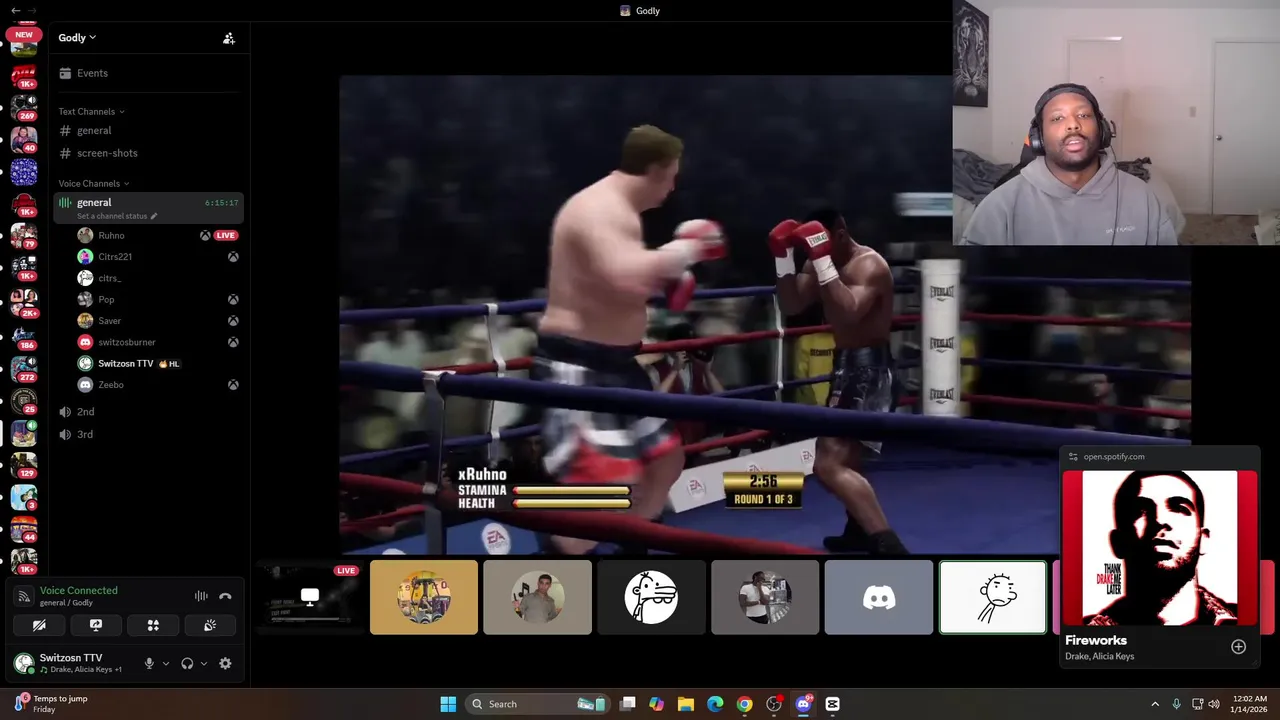Open the NEW server icon in server list
This screenshot has width=1280, height=720.
click(x=24, y=42)
